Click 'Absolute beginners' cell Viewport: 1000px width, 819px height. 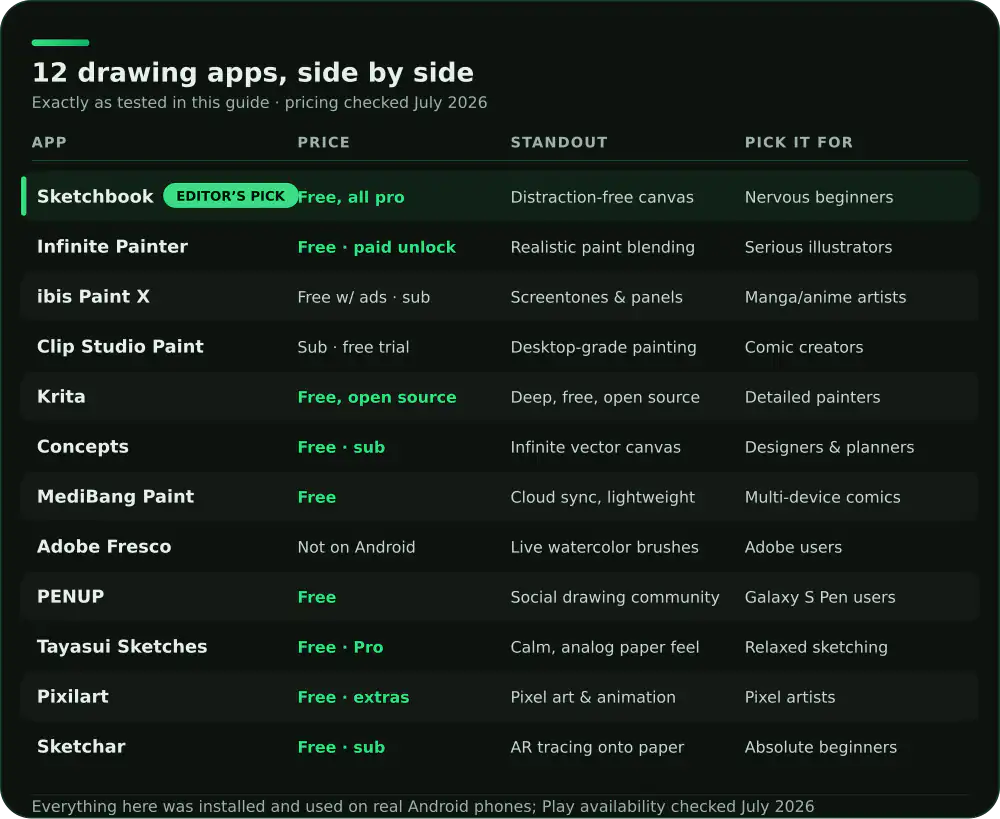pyautogui.click(x=821, y=747)
